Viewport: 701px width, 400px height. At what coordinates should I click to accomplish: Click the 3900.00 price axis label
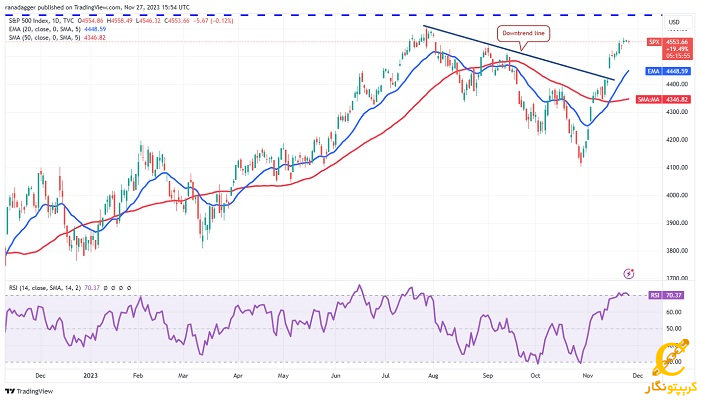[x=677, y=223]
